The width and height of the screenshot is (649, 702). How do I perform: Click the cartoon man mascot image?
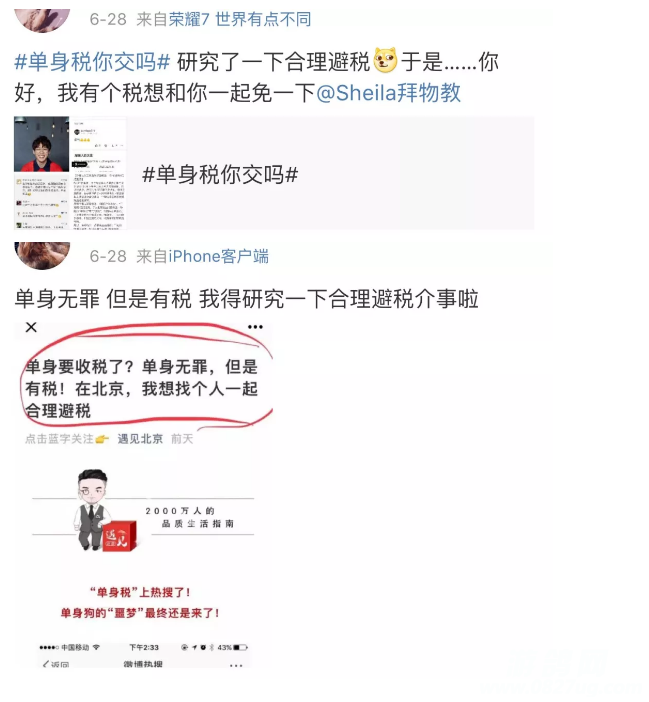click(x=93, y=509)
